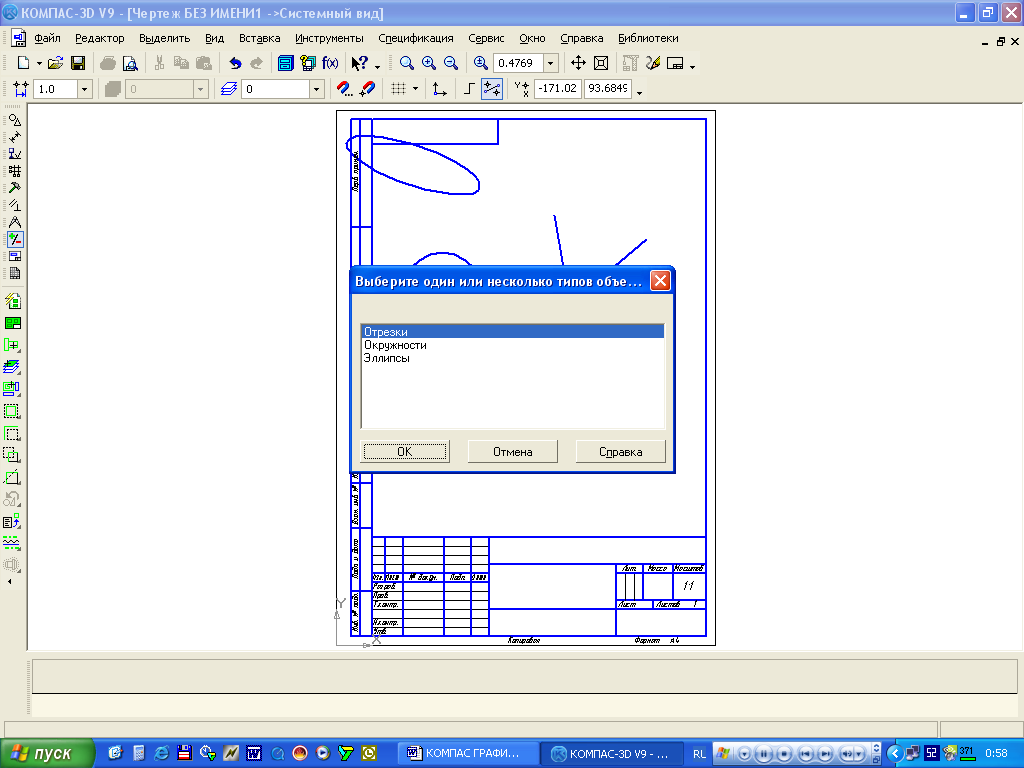Image resolution: width=1024 pixels, height=768 pixels.
Task: Zoom out with the minus magnifier
Action: tap(451, 63)
